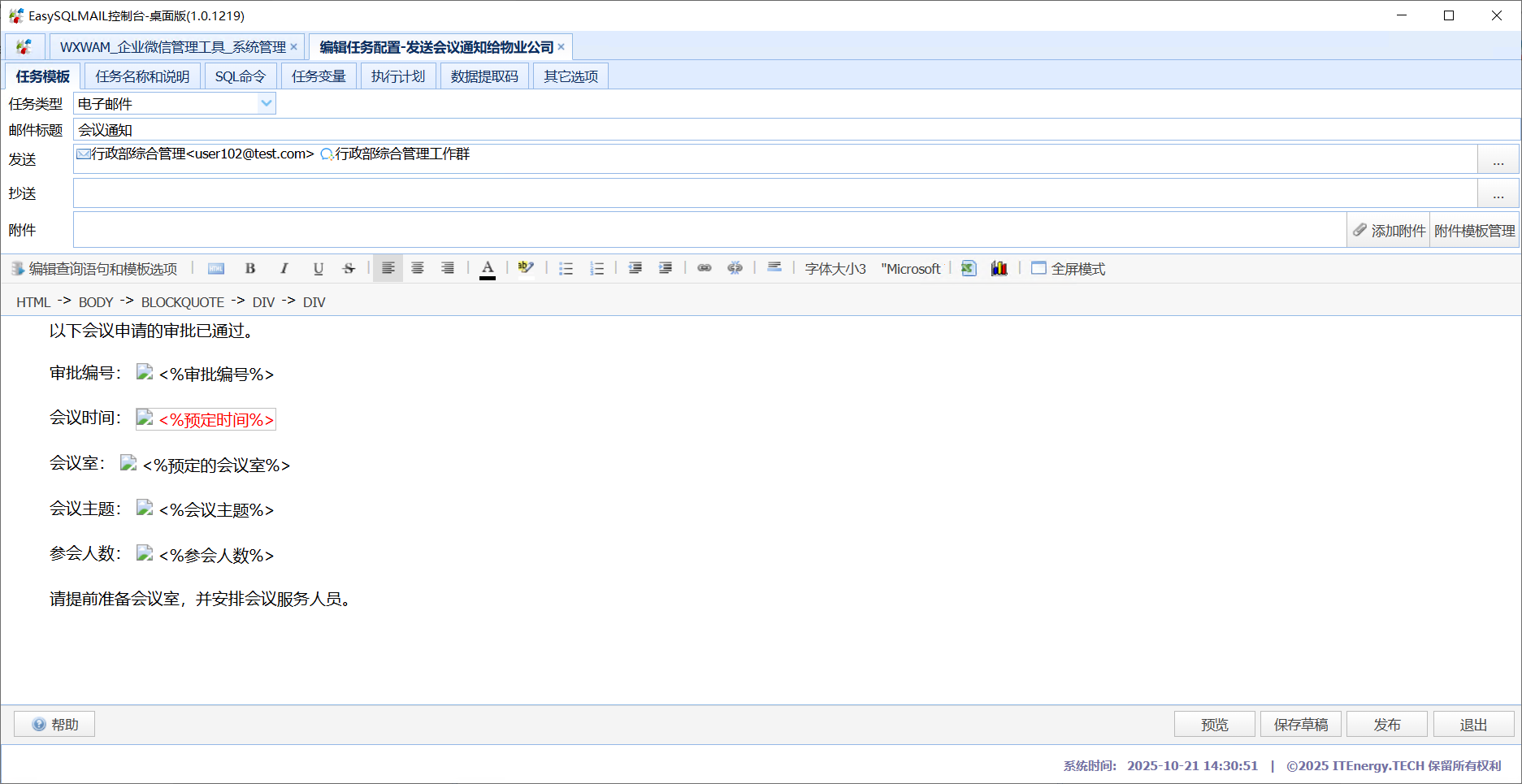The width and height of the screenshot is (1522, 784).
Task: Toggle full screen mode (全屏模式)
Action: (x=1068, y=269)
